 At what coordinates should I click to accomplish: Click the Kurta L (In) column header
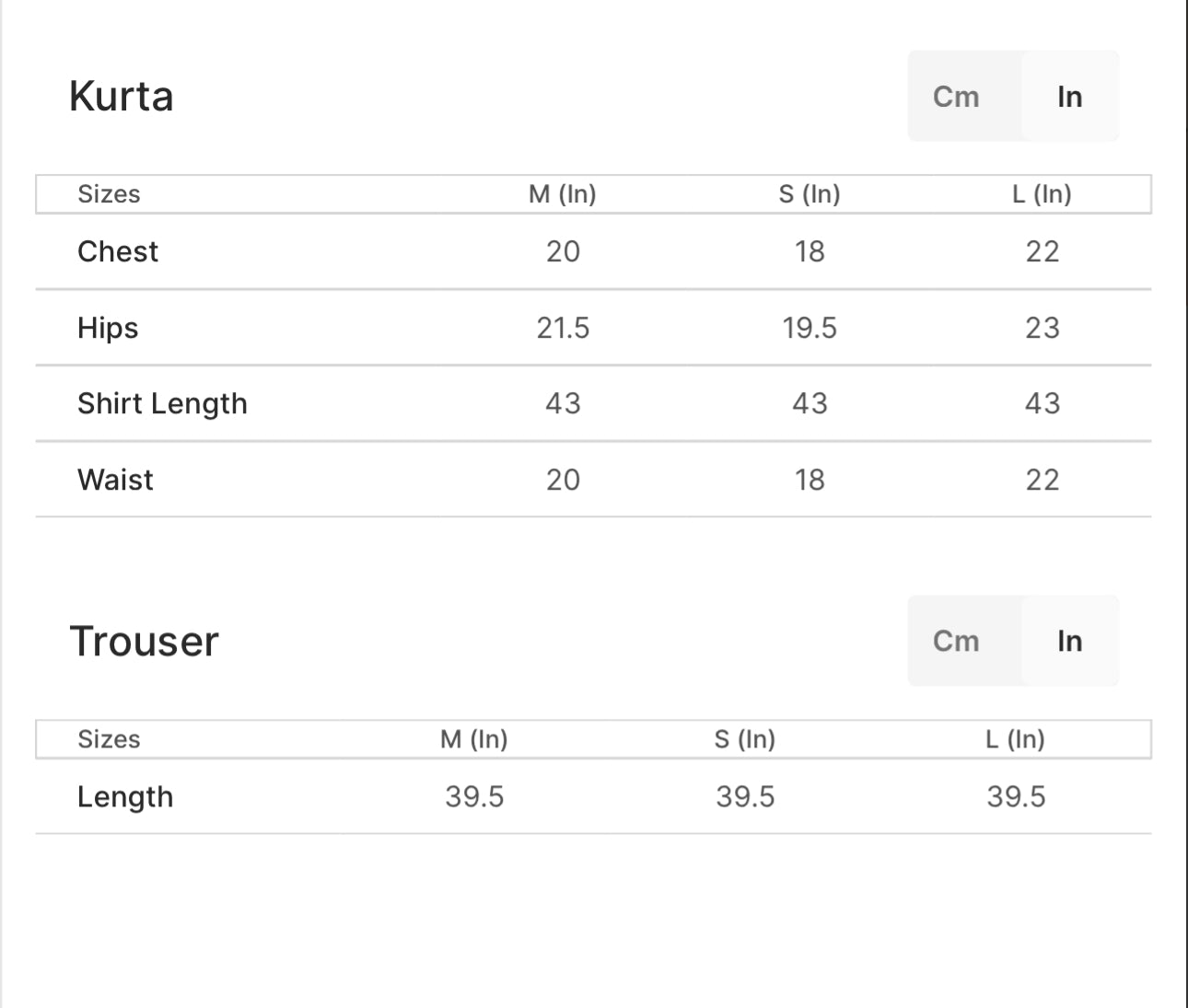(x=1042, y=194)
